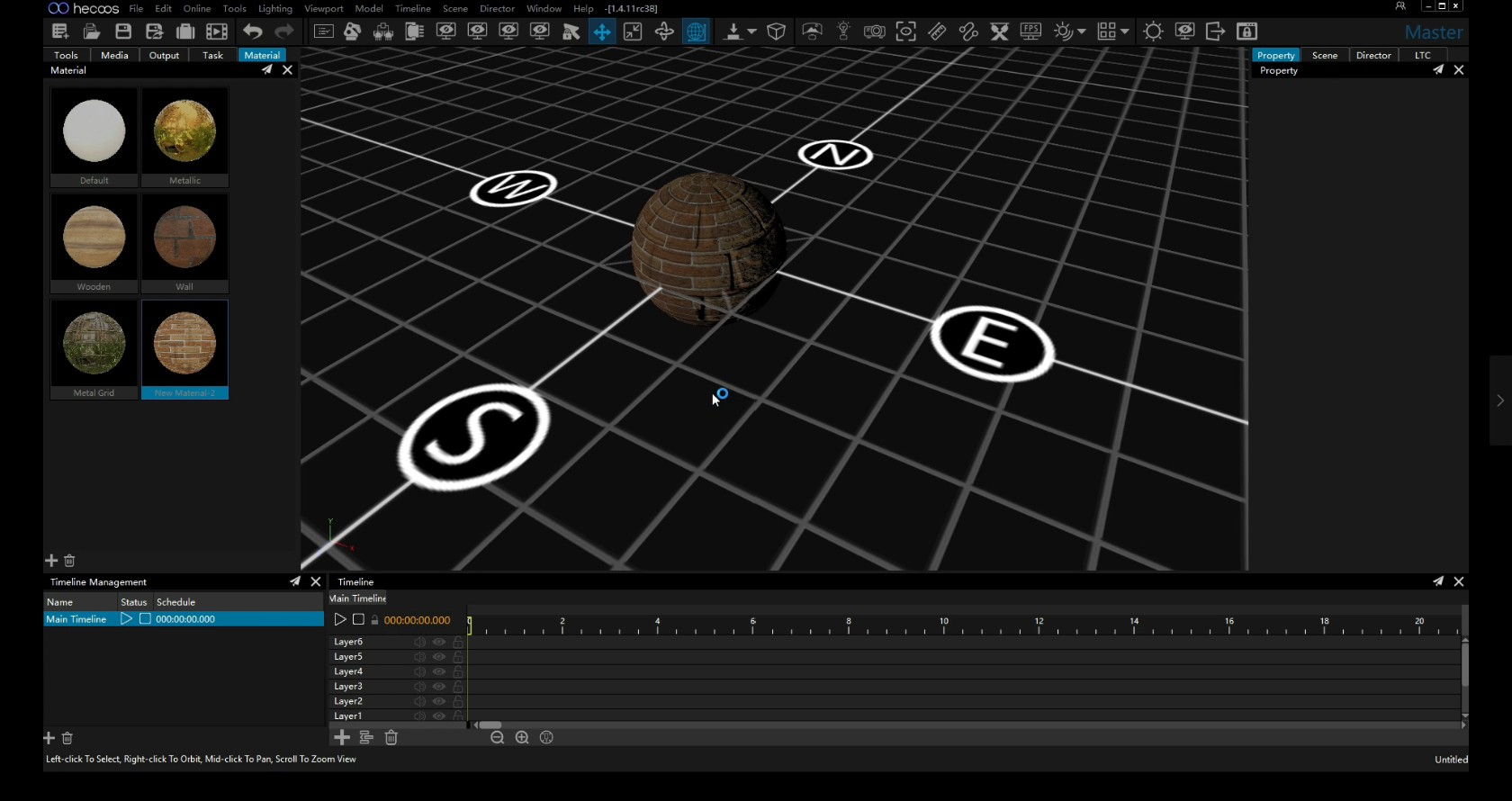Select the Wooden material thumbnail
The image size is (1512, 801).
(x=94, y=243)
